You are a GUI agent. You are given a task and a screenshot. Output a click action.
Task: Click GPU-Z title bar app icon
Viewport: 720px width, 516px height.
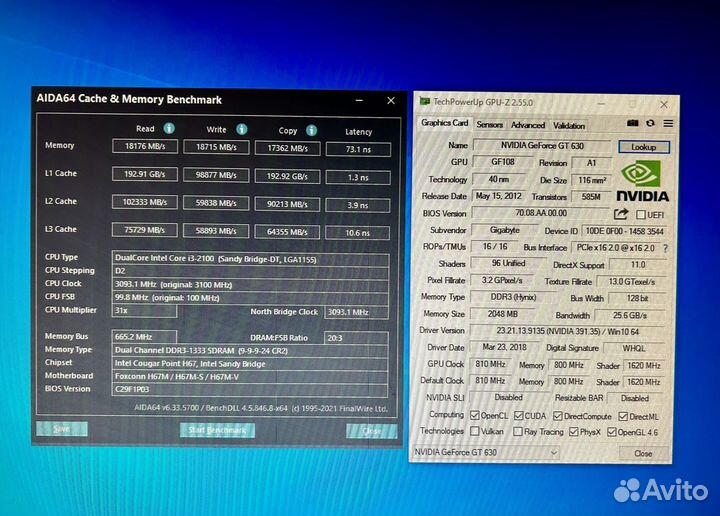[425, 101]
